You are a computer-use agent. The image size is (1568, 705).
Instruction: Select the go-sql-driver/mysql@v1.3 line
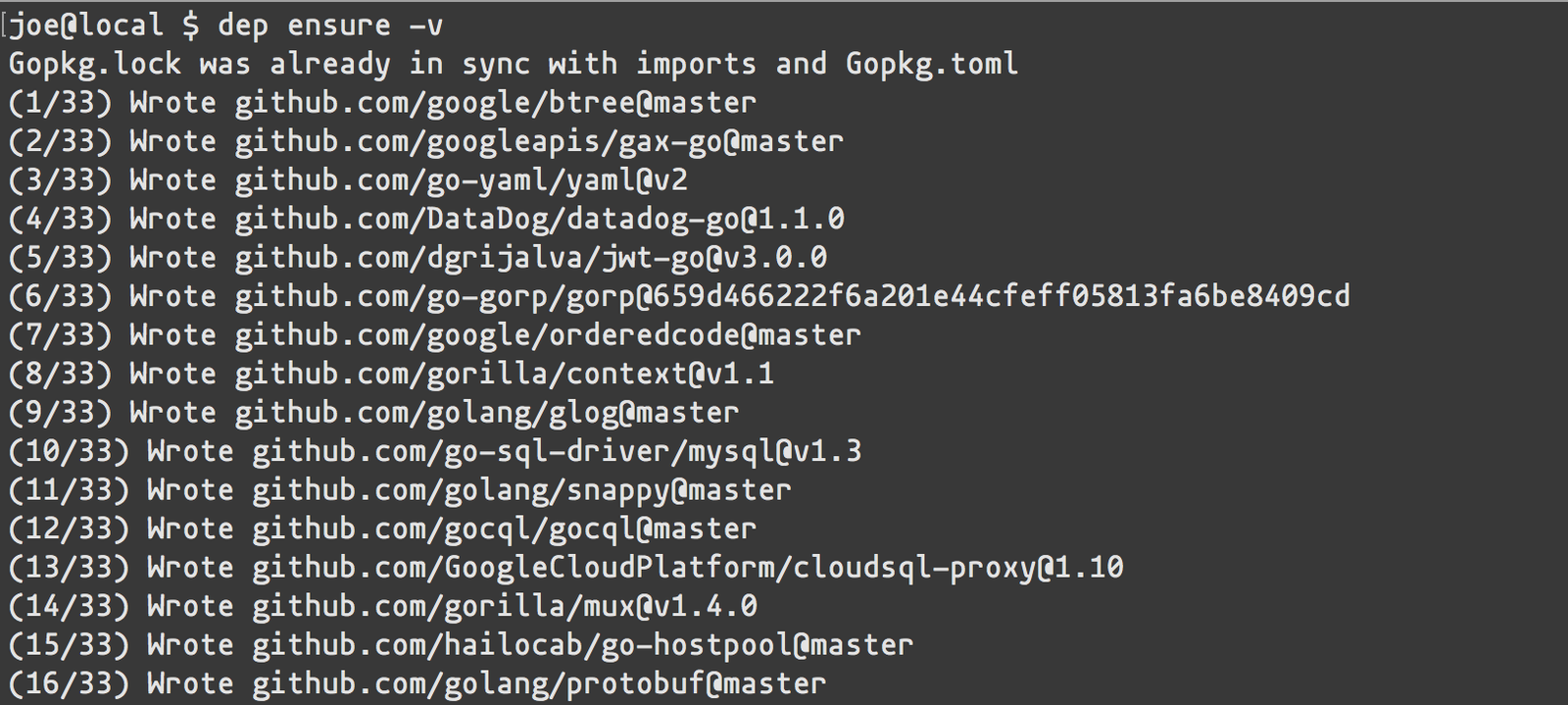[435, 452]
